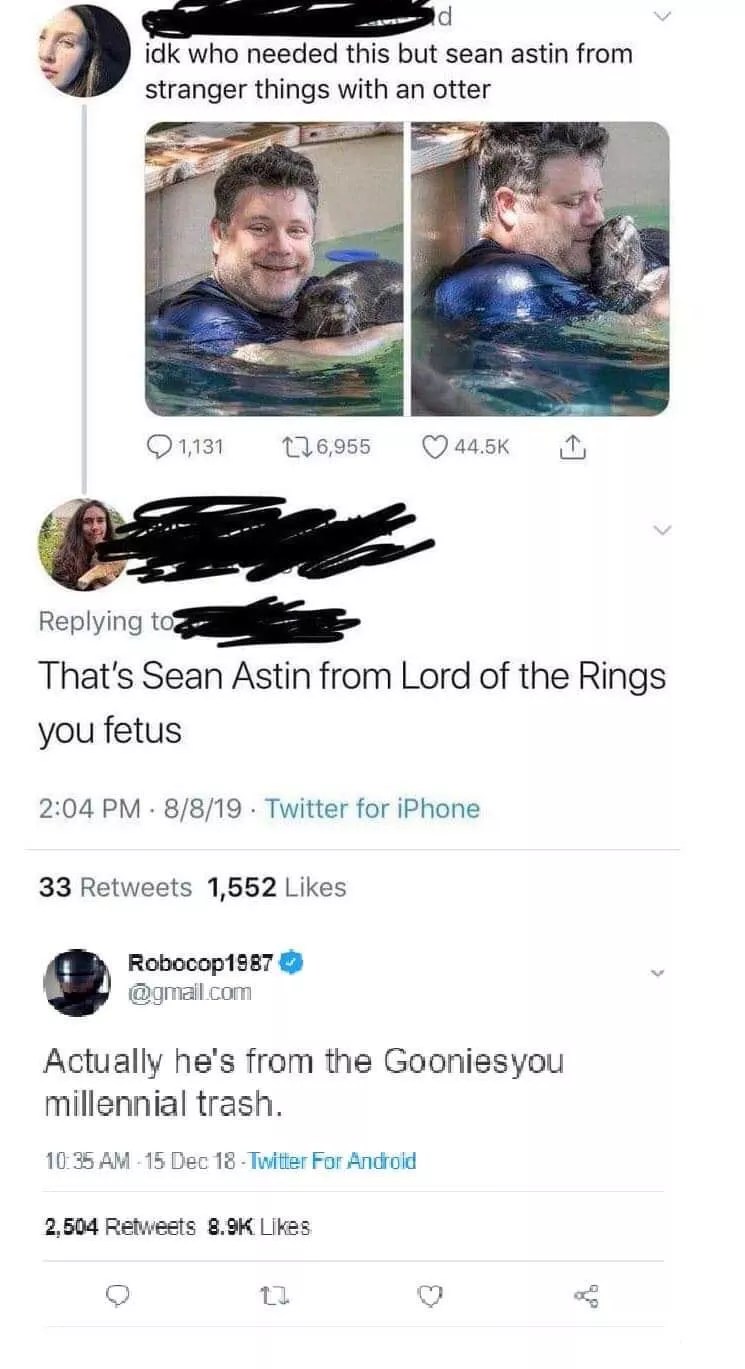Open the first poster's profile picture
This screenshot has height=1369, width=745.
(84, 51)
